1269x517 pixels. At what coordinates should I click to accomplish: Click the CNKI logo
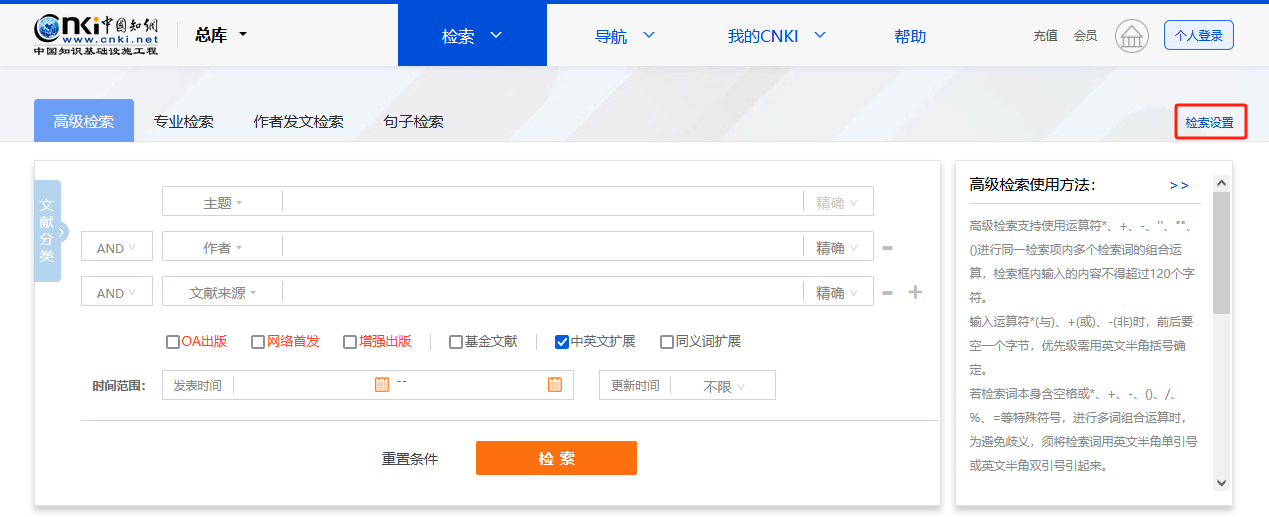[x=95, y=35]
